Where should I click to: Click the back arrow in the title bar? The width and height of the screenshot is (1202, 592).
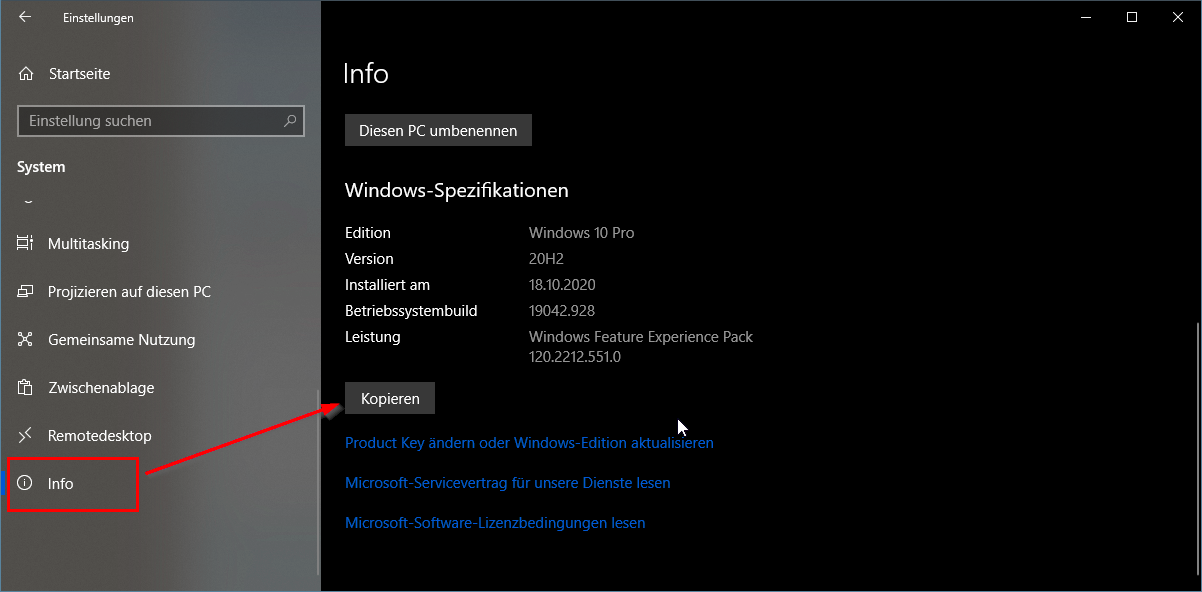click(x=25, y=17)
